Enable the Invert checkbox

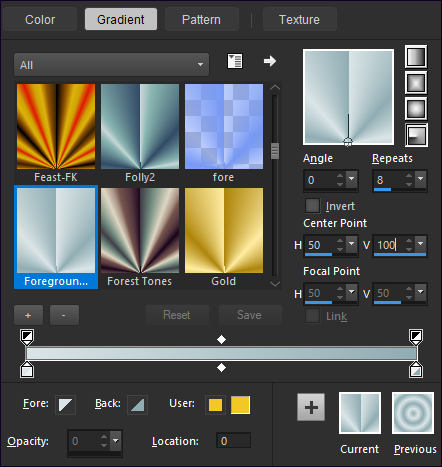[312, 206]
